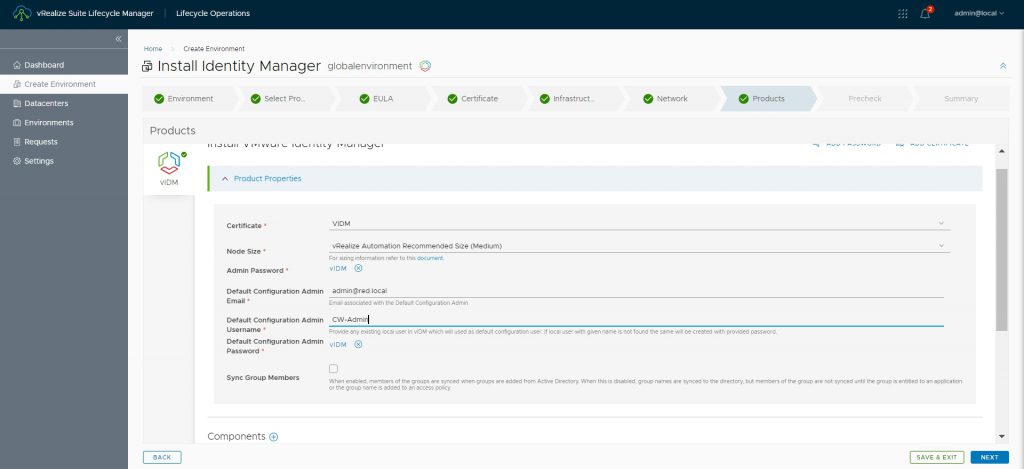Screen dimensions: 1024x469
Task: Open the admin@local user menu
Action: pyautogui.click(x=979, y=14)
